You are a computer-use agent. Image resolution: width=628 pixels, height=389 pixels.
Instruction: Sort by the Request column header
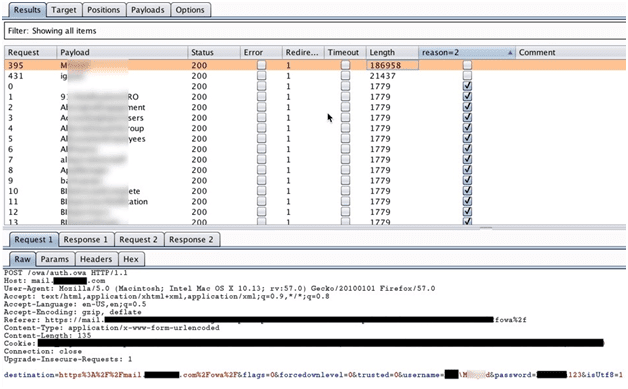30,52
